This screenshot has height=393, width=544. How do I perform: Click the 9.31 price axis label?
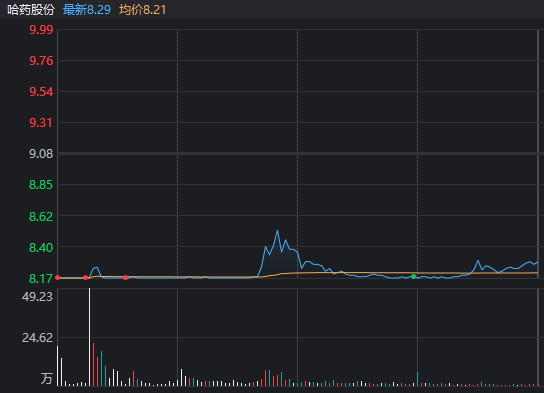pyautogui.click(x=41, y=123)
